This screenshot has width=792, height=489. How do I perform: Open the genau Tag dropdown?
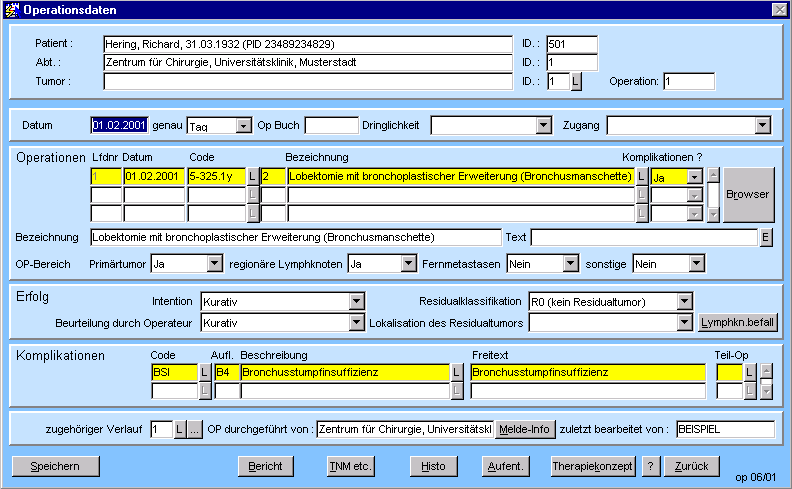(243, 126)
